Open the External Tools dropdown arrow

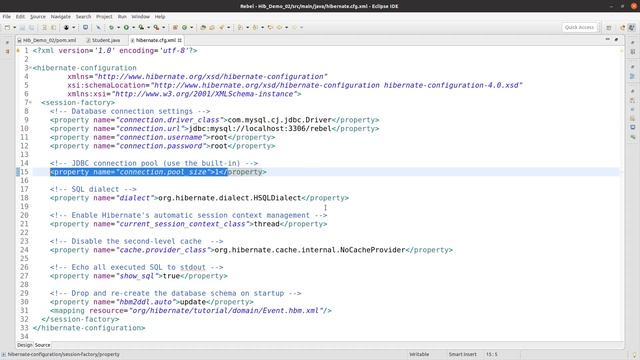(x=164, y=27)
